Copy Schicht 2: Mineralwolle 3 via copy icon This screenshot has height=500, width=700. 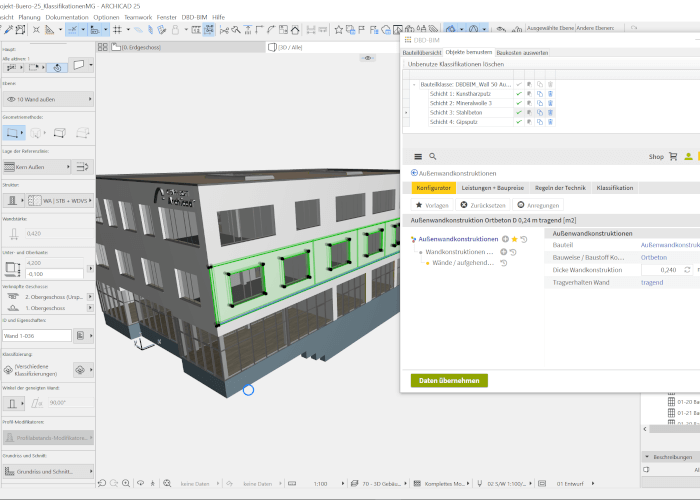tap(540, 103)
